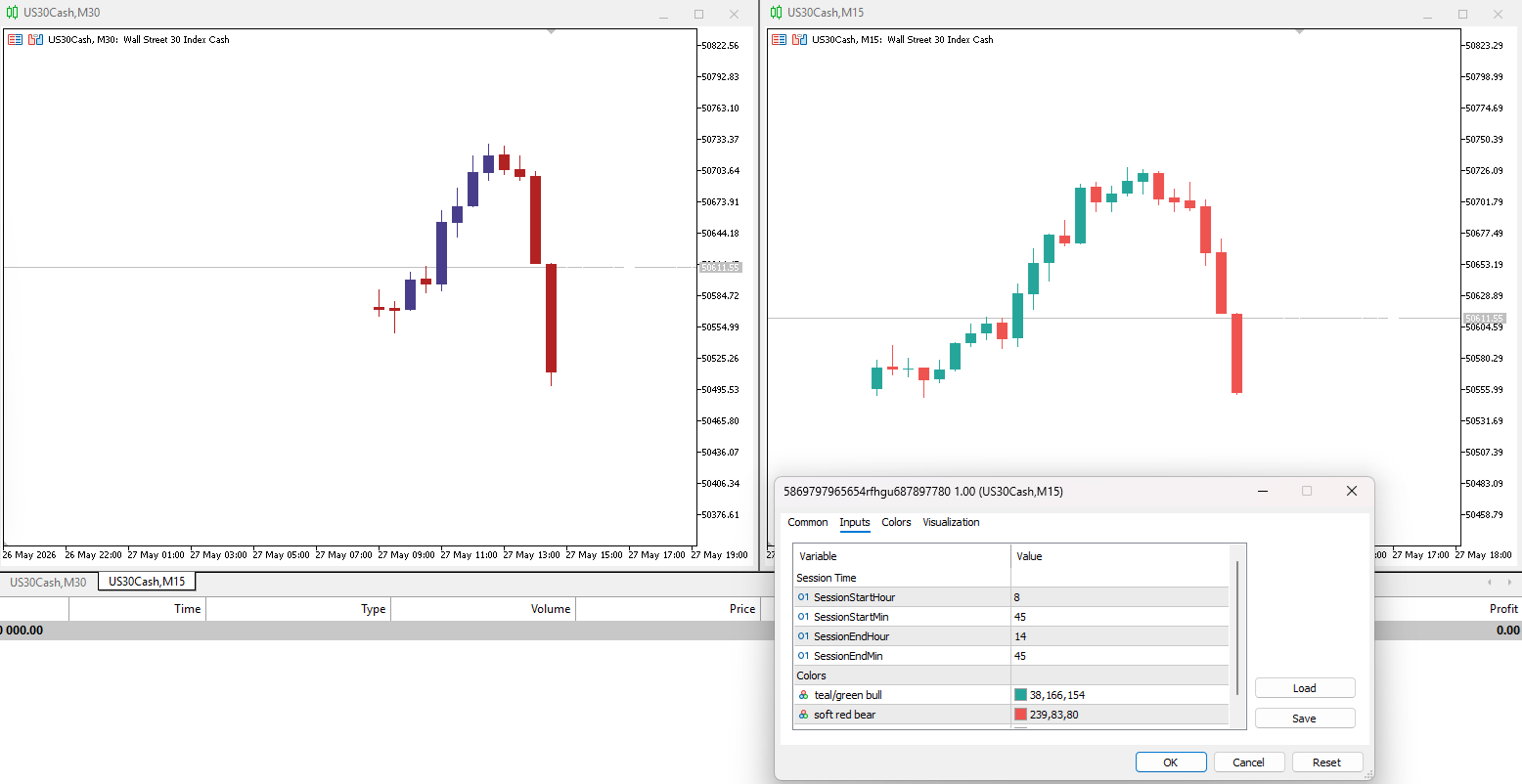Open the one-click trading panel icon on M30 chart
The image size is (1522, 784).
[x=15, y=40]
